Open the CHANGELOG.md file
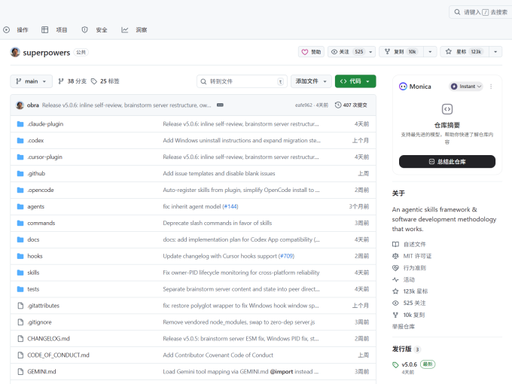 click(x=49, y=339)
